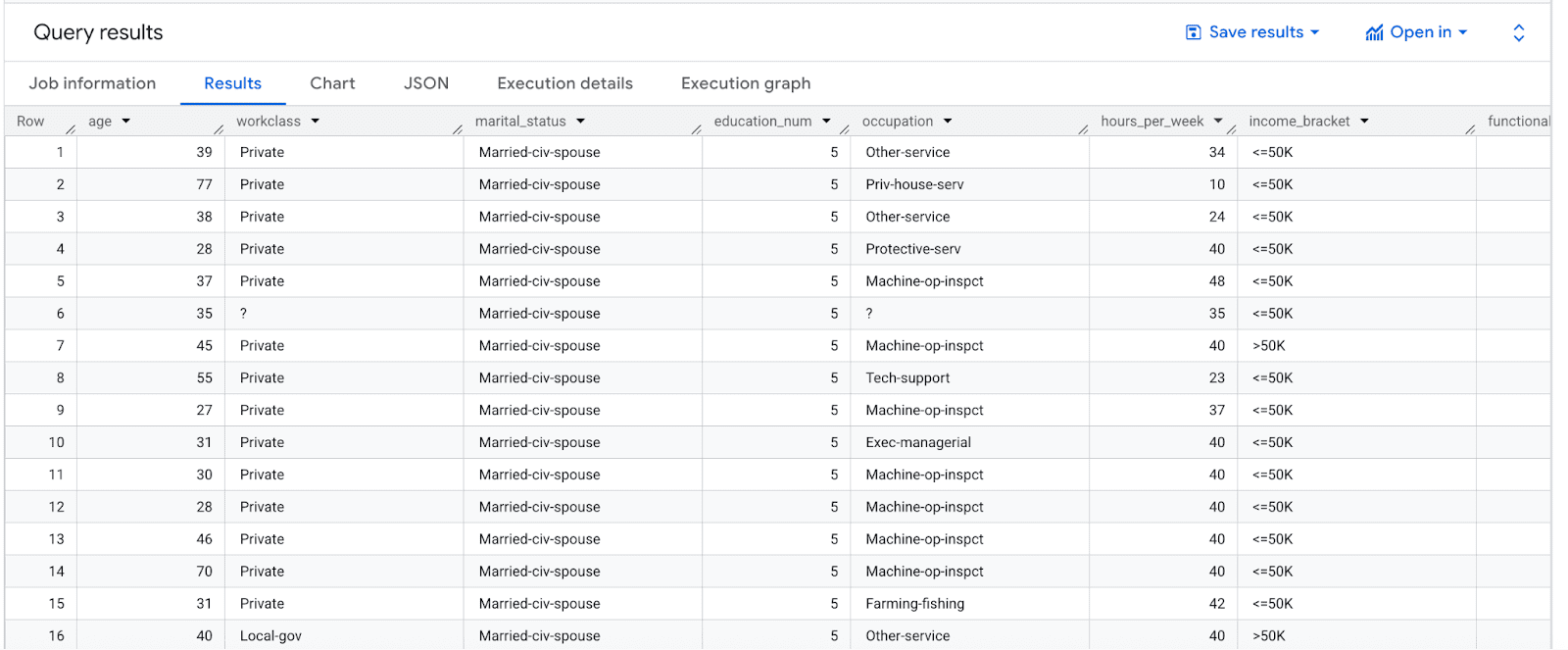Open the workclass column dropdown arrow
Image resolution: width=1568 pixels, height=650 pixels.
[316, 122]
